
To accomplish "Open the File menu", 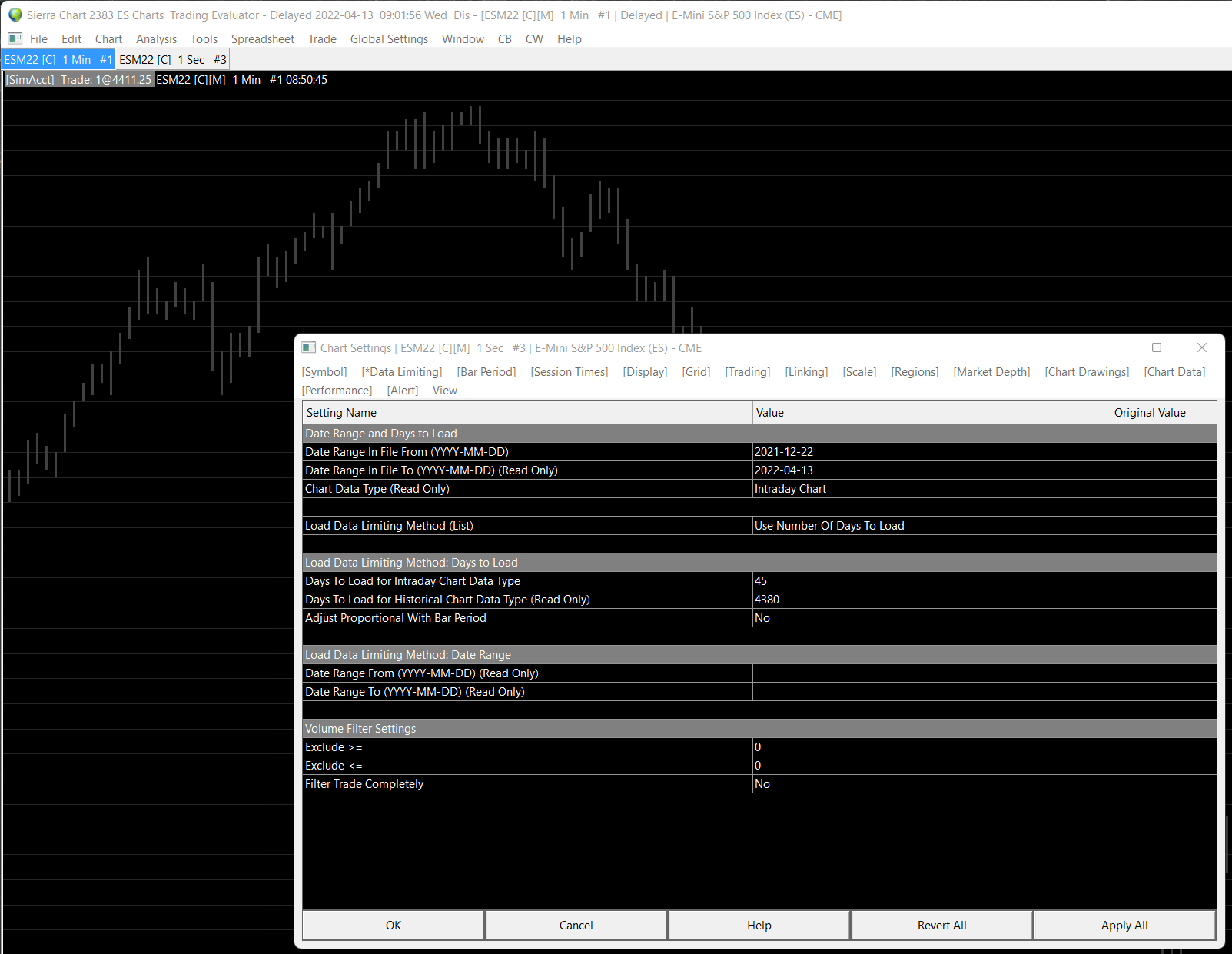I will 38,39.
